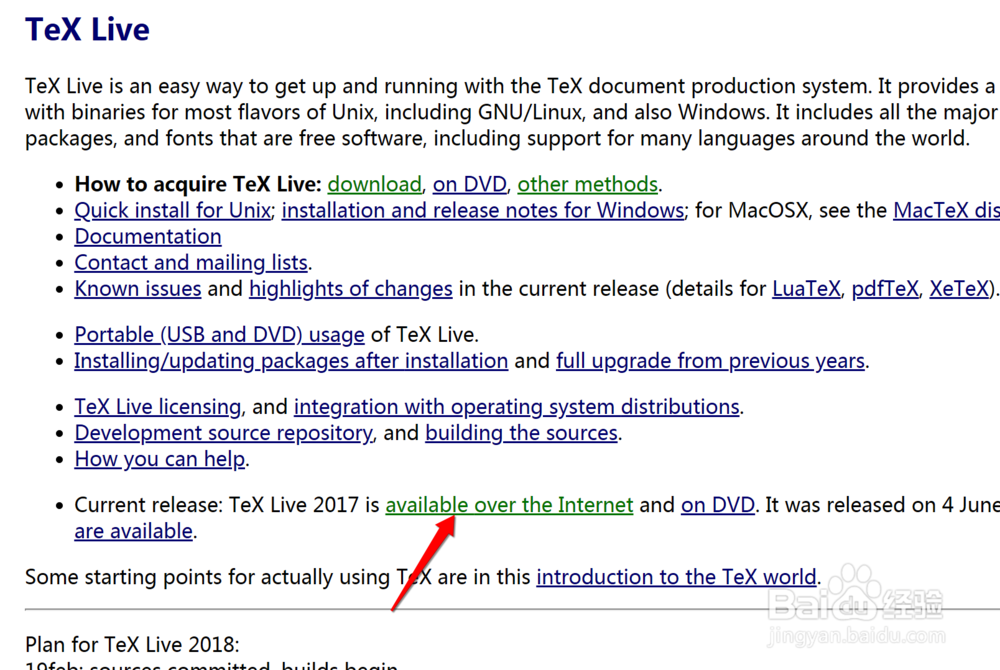Open the XeTeX link
The image size is (1000, 670).
tap(958, 288)
